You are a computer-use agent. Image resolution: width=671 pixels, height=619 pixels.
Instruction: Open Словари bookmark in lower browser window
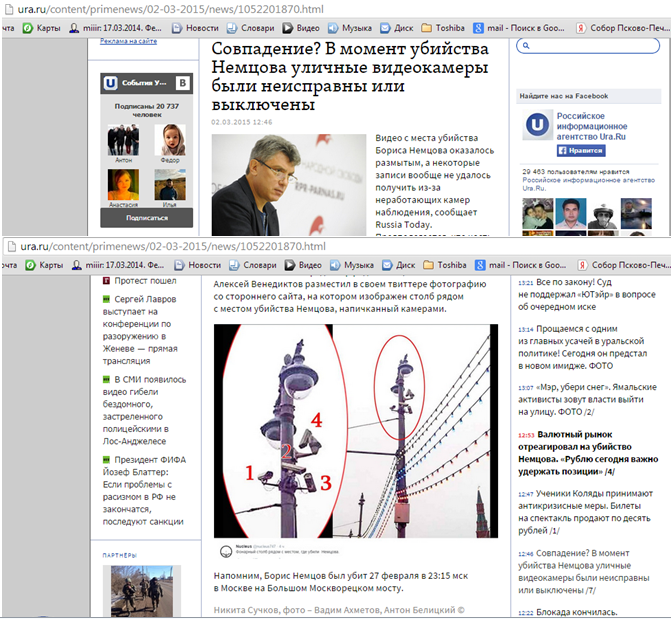point(252,265)
